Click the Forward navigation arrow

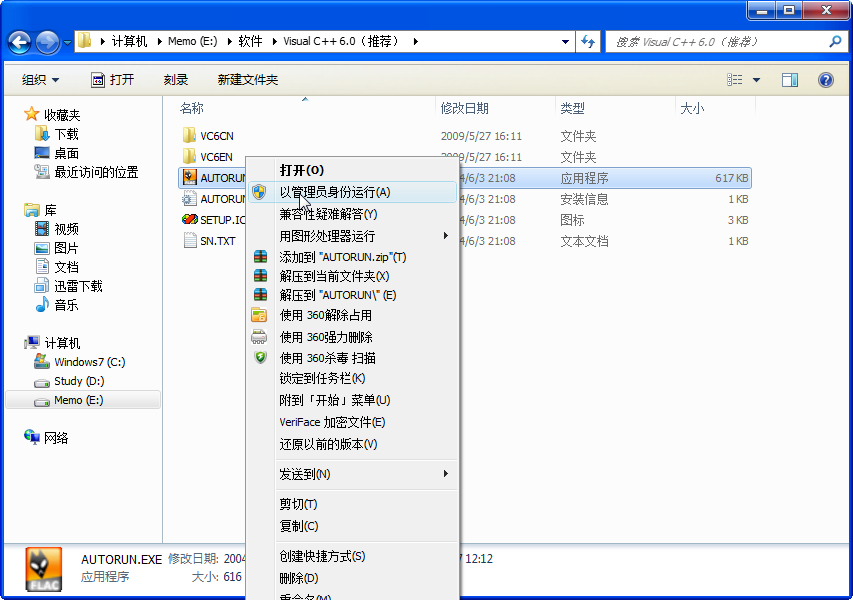(x=47, y=42)
